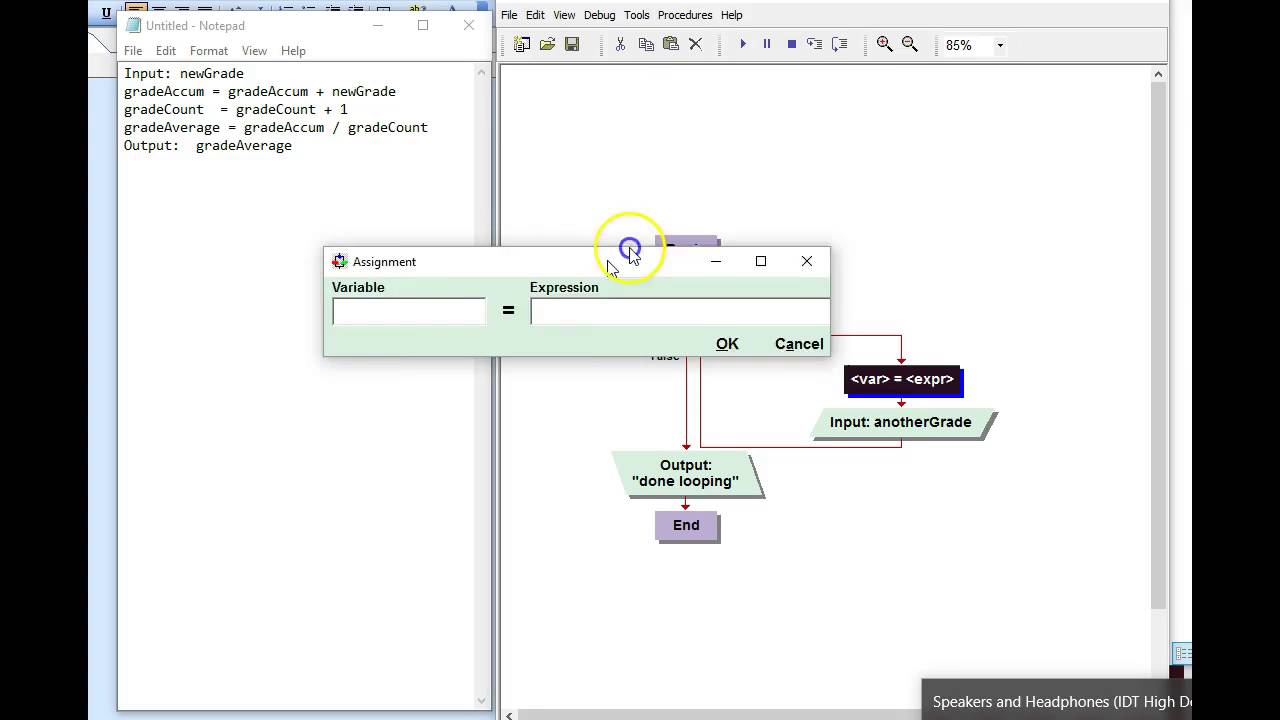This screenshot has width=1280, height=720.
Task: Run the flowchart with Play icon
Action: coord(743,44)
